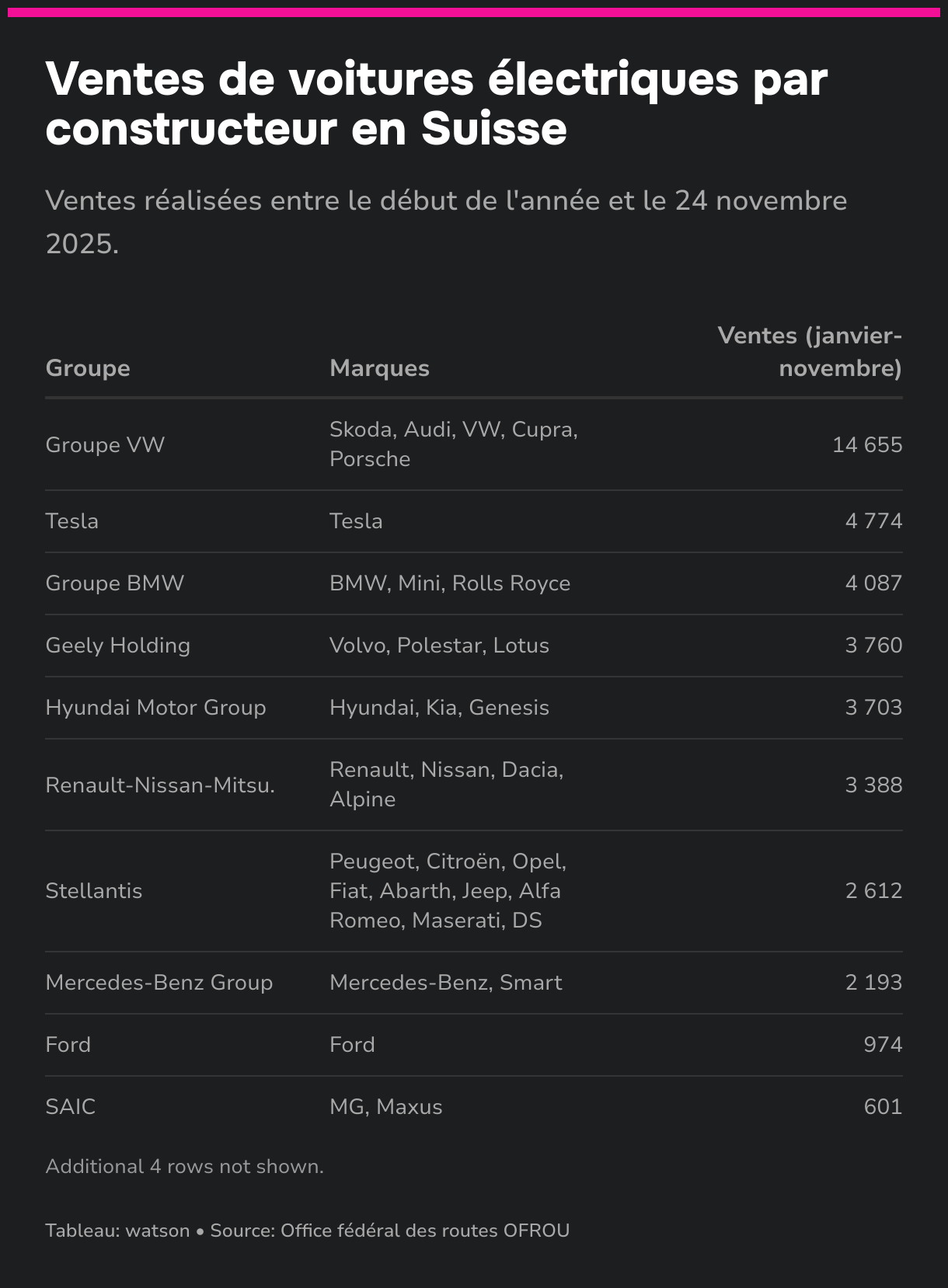
Task: Select the Stellantis row label
Action: coord(94,891)
